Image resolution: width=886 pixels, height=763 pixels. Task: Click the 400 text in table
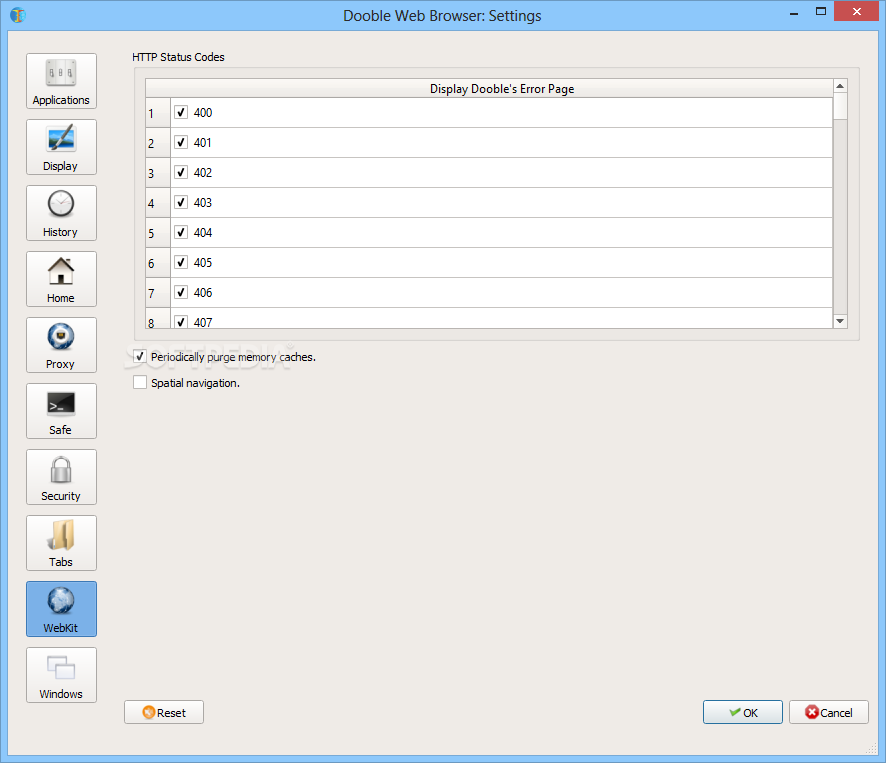tap(203, 112)
